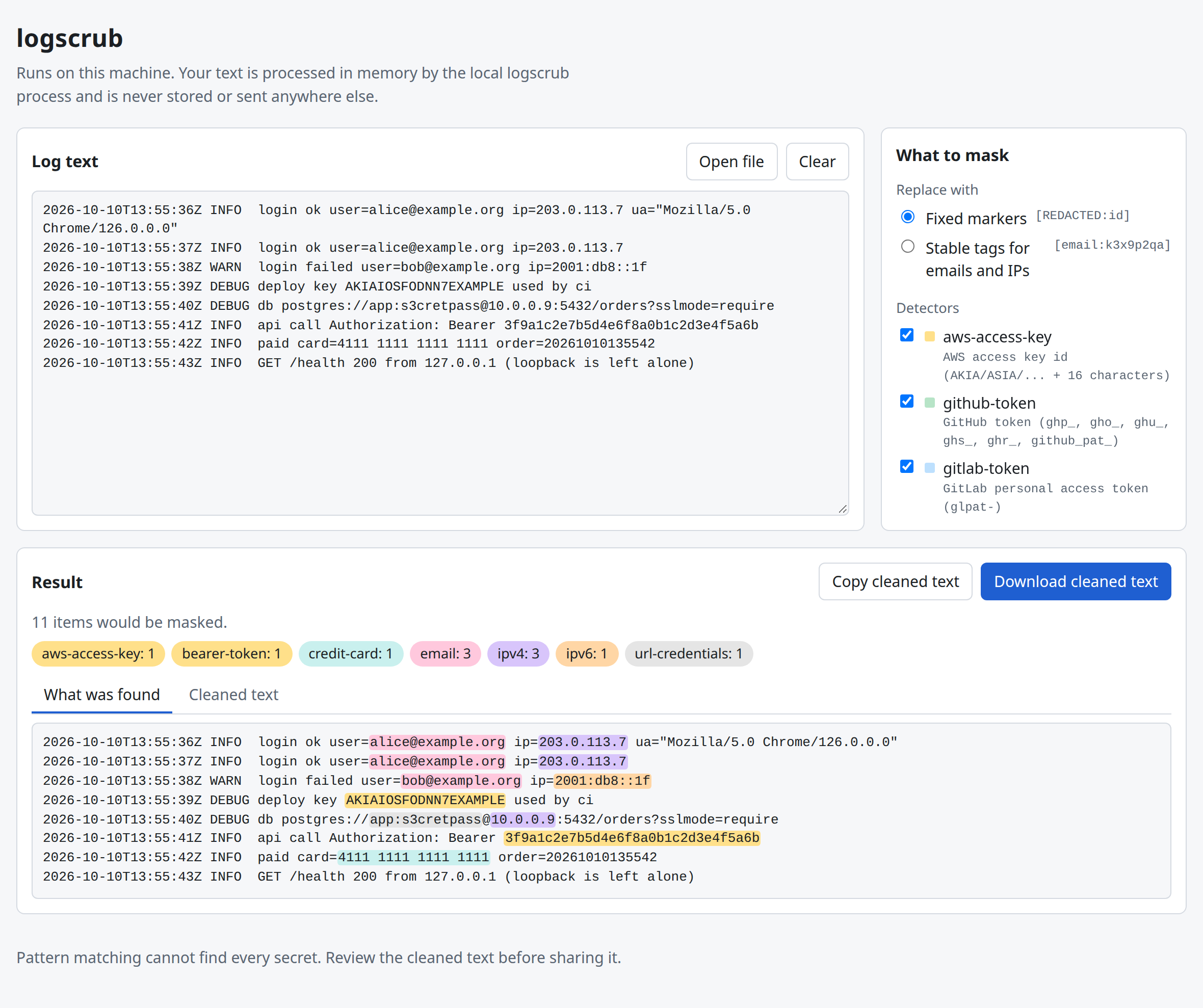Click the aws-access-key: 1 badge
The image size is (1203, 1008).
click(98, 653)
